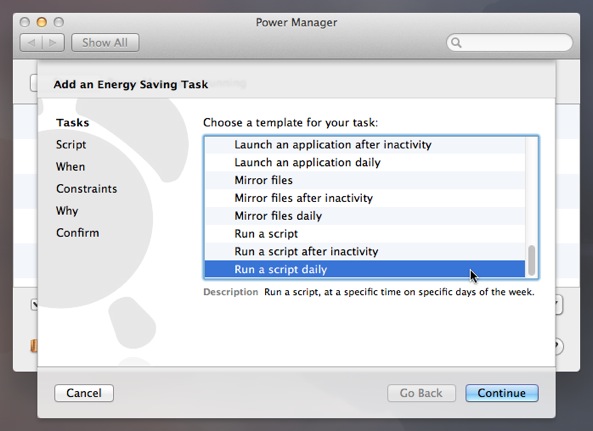Click inside the toolbar search field
This screenshot has height=431, width=593.
[509, 42]
